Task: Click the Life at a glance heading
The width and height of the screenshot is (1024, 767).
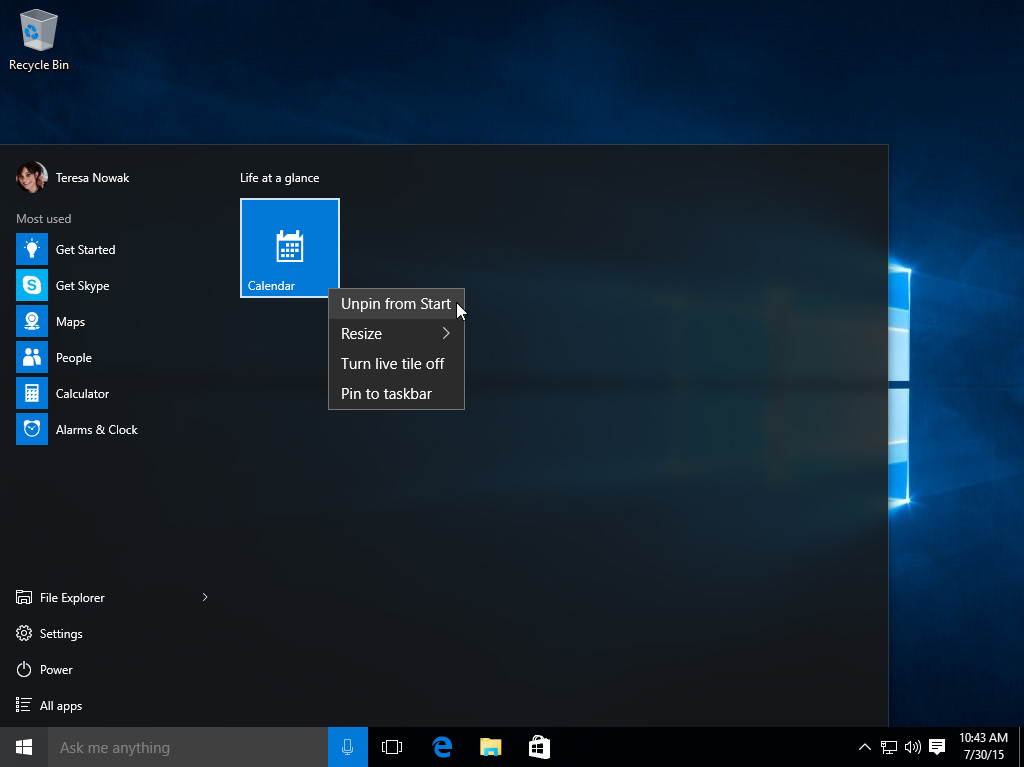Action: tap(280, 178)
